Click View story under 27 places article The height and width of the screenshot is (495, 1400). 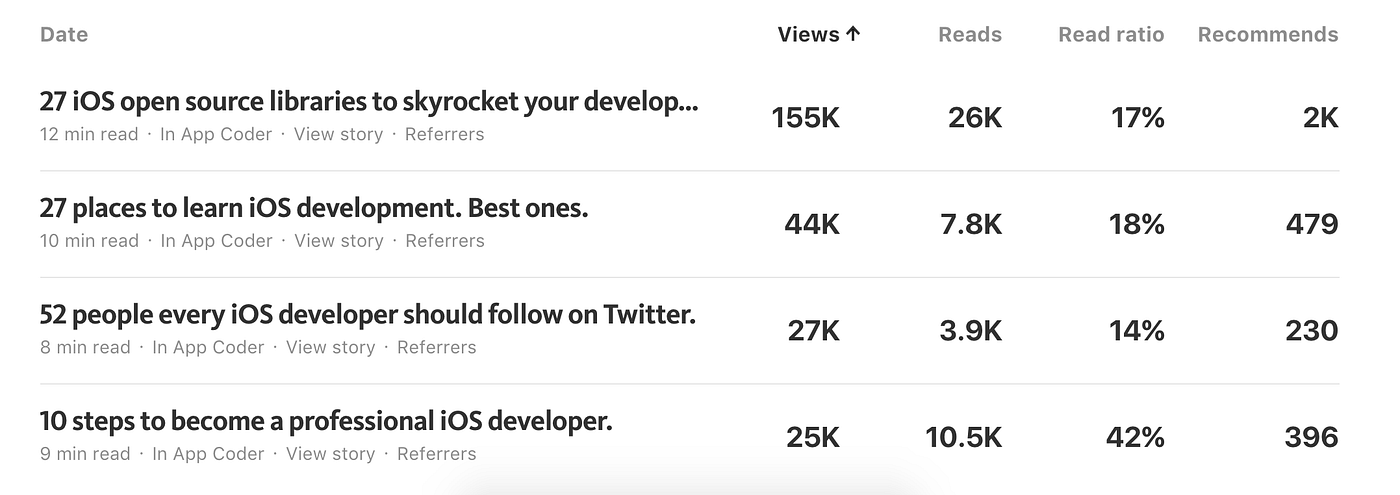tap(339, 241)
